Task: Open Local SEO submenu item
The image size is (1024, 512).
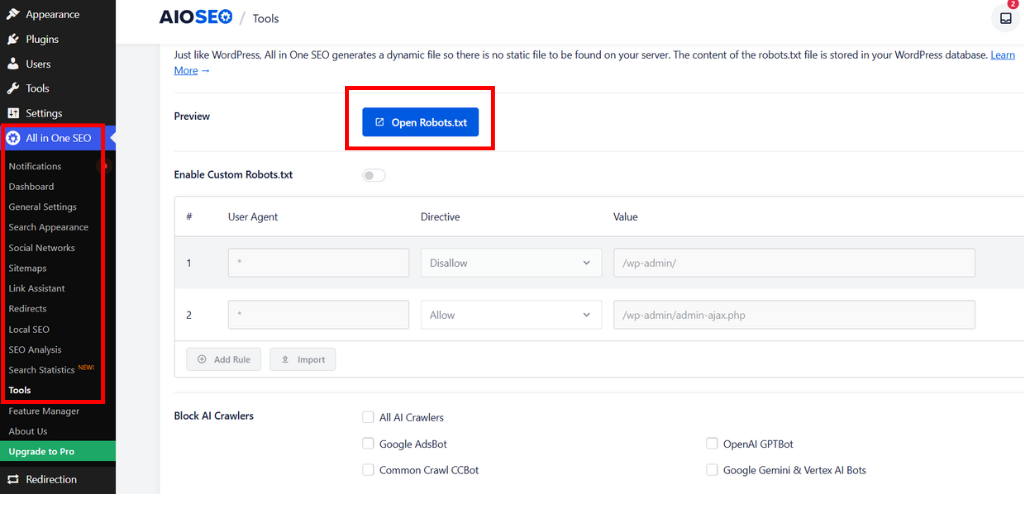Action: [29, 330]
